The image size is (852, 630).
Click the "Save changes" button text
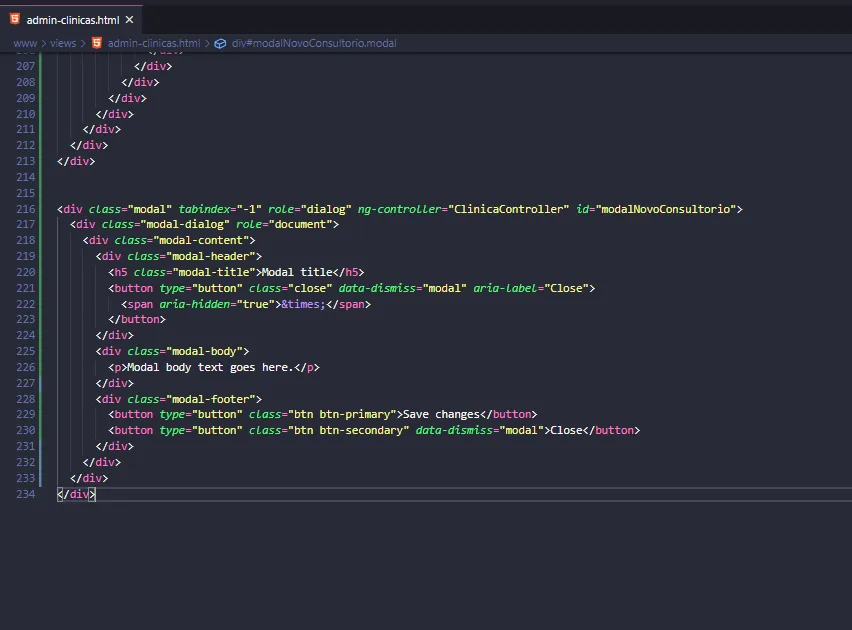[441, 415]
